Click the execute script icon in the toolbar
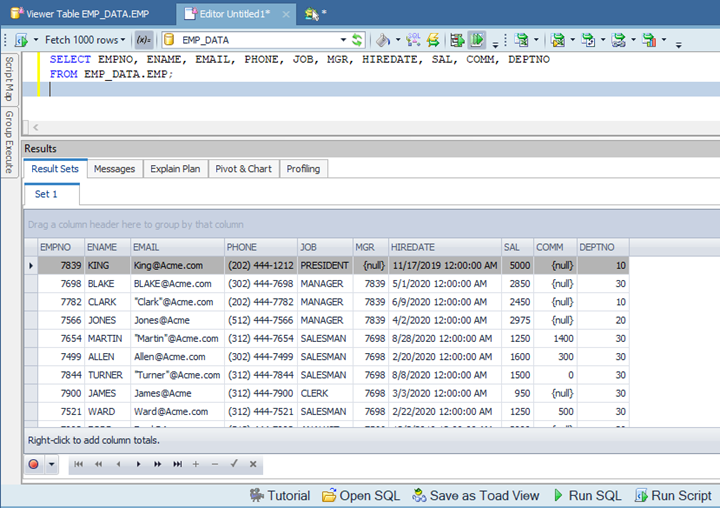The image size is (720, 508). tap(21, 40)
